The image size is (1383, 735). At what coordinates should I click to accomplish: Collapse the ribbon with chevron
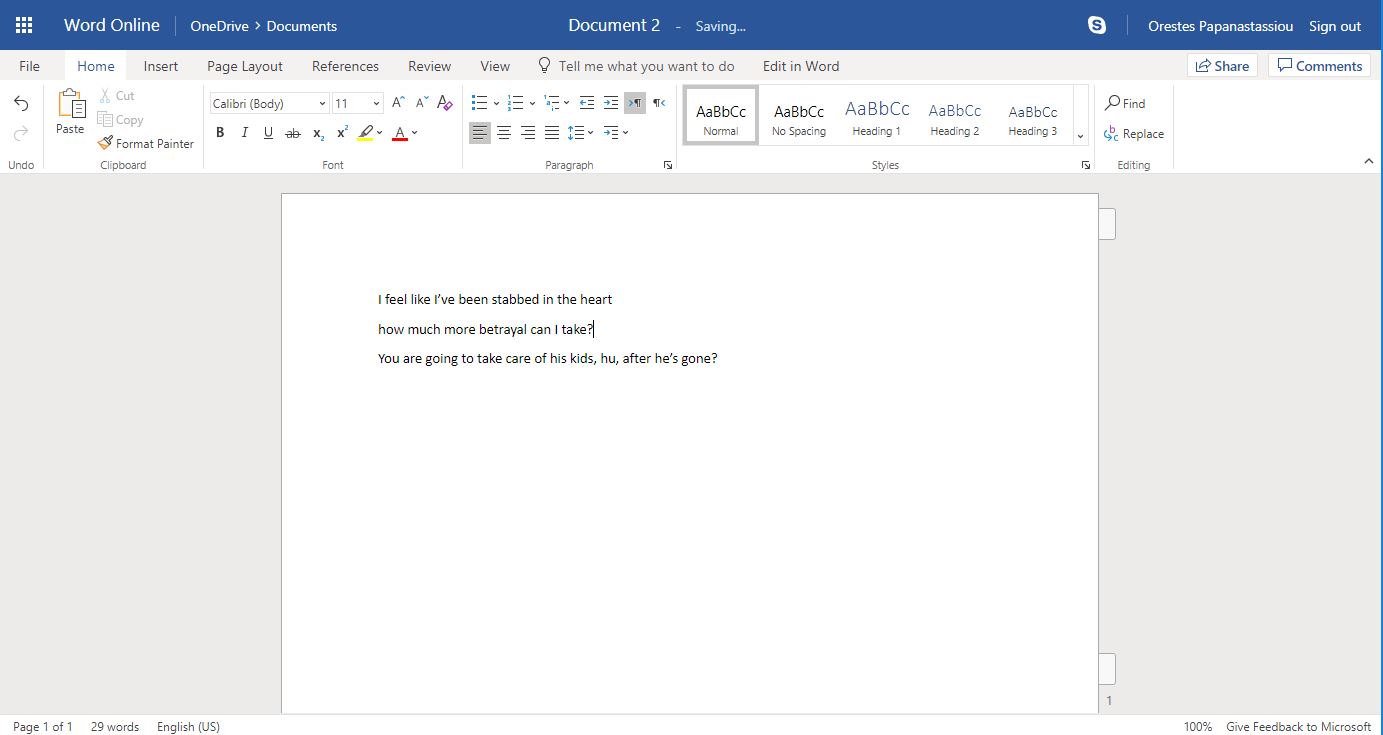point(1369,161)
